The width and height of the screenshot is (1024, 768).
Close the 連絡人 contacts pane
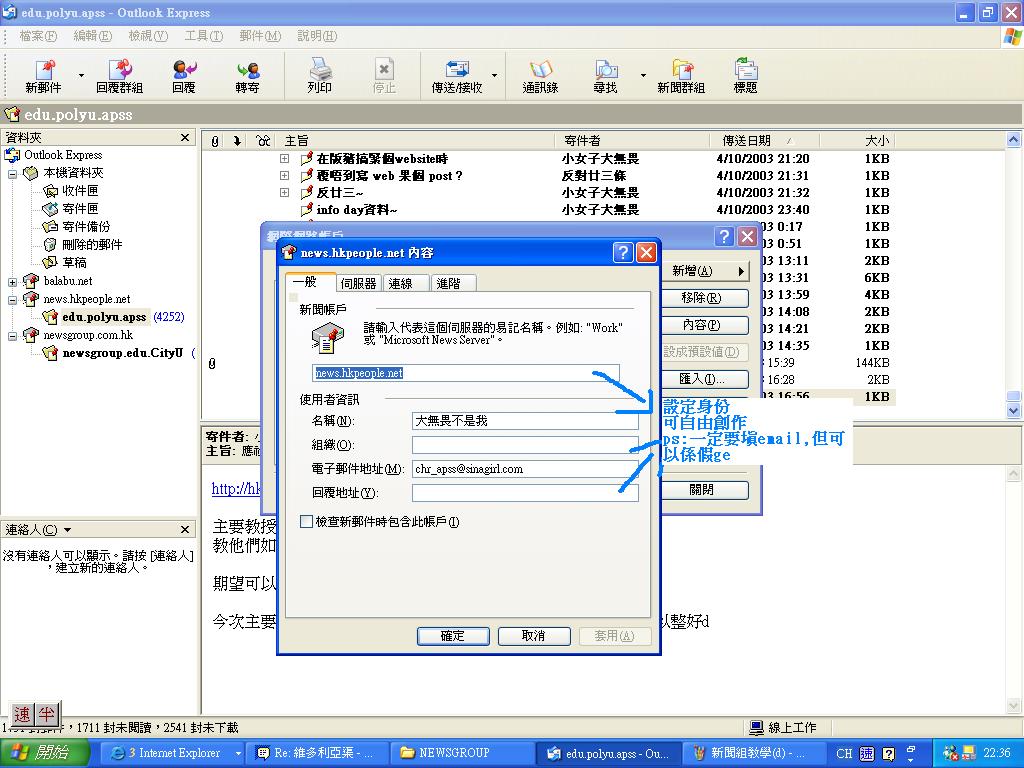point(185,529)
